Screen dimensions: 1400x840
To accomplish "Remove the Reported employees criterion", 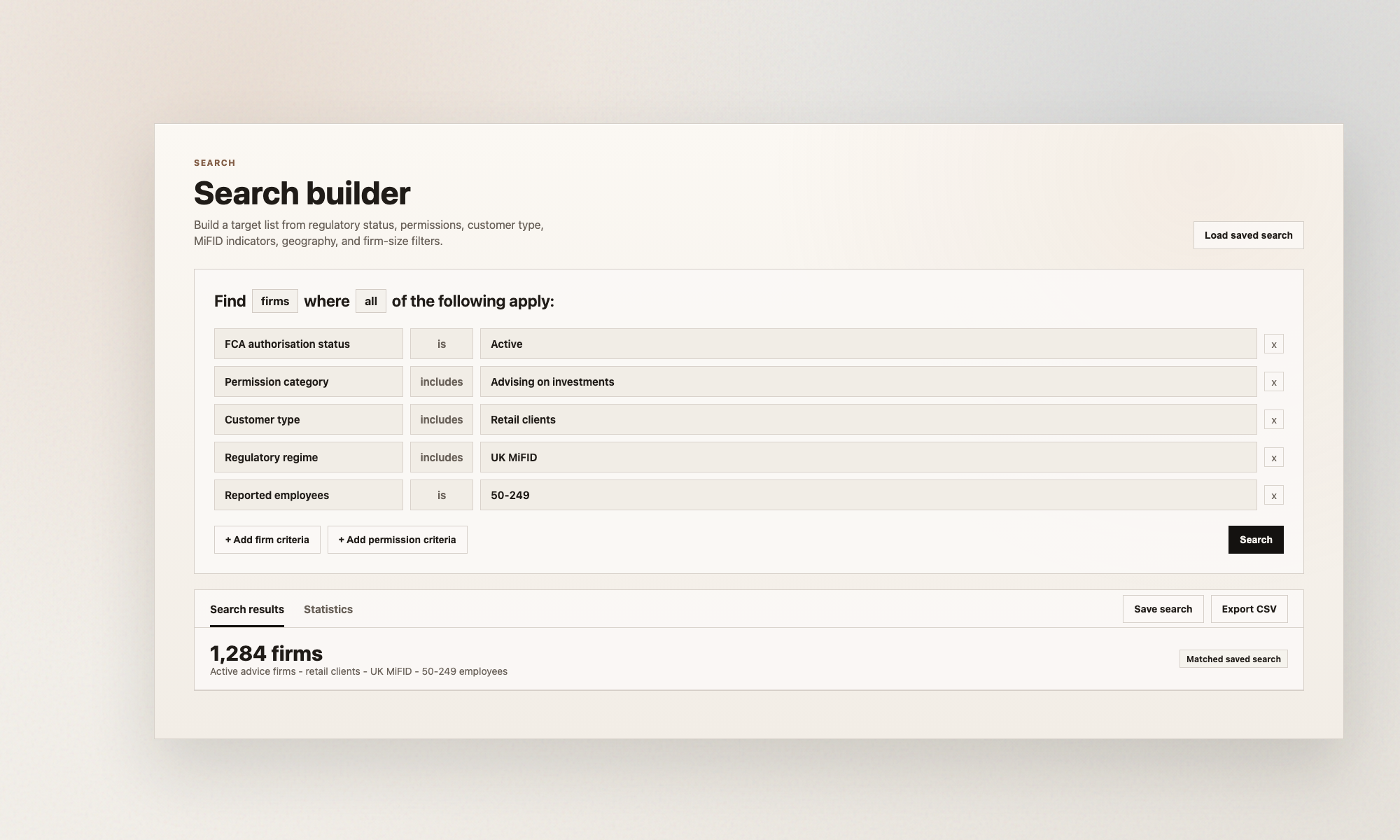I will coord(1273,495).
